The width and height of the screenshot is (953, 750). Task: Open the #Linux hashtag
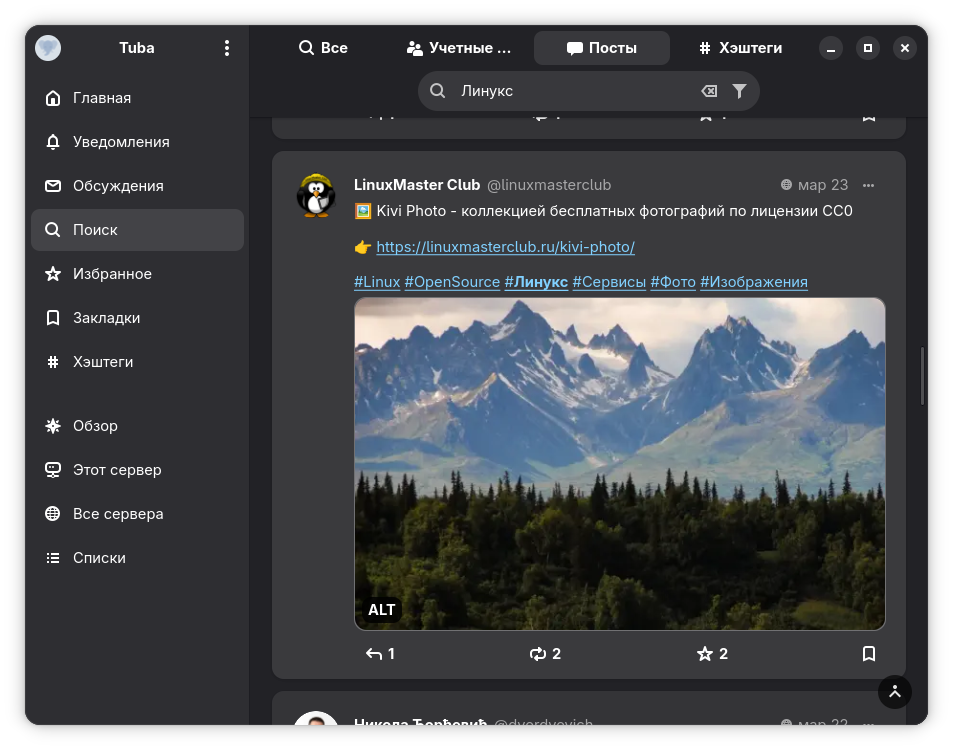(377, 282)
